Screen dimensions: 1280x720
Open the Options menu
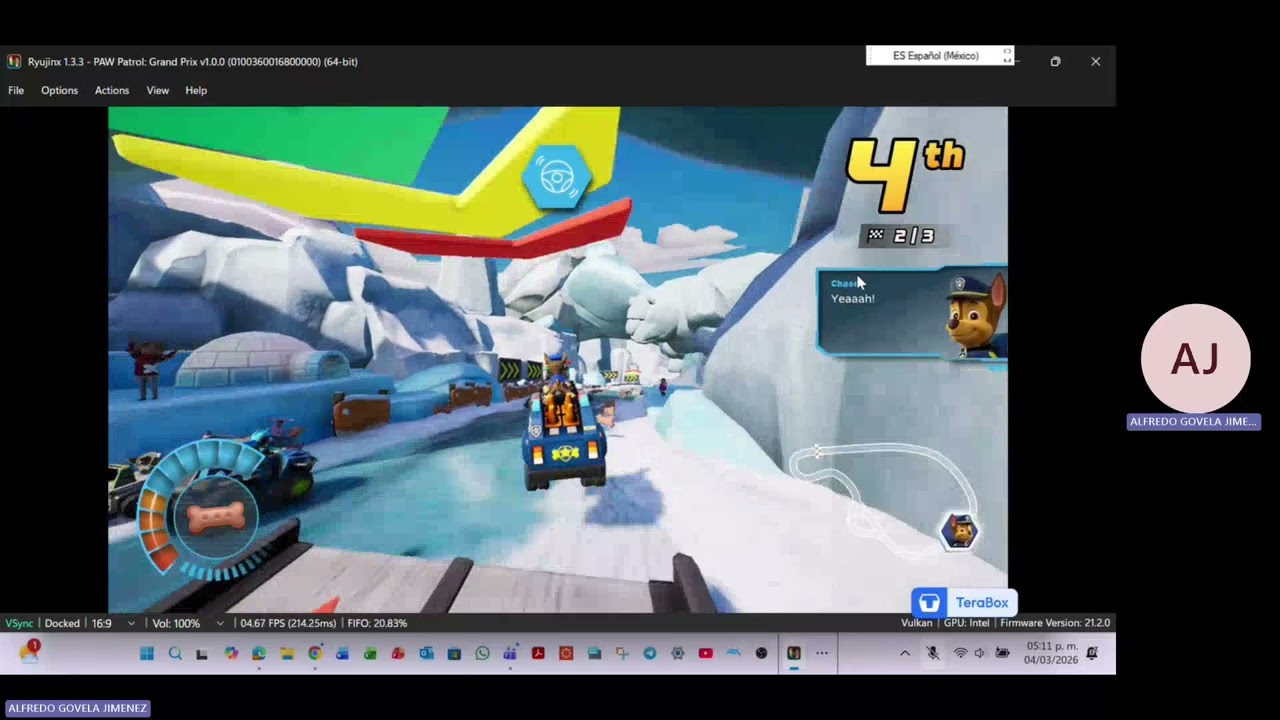(x=59, y=90)
